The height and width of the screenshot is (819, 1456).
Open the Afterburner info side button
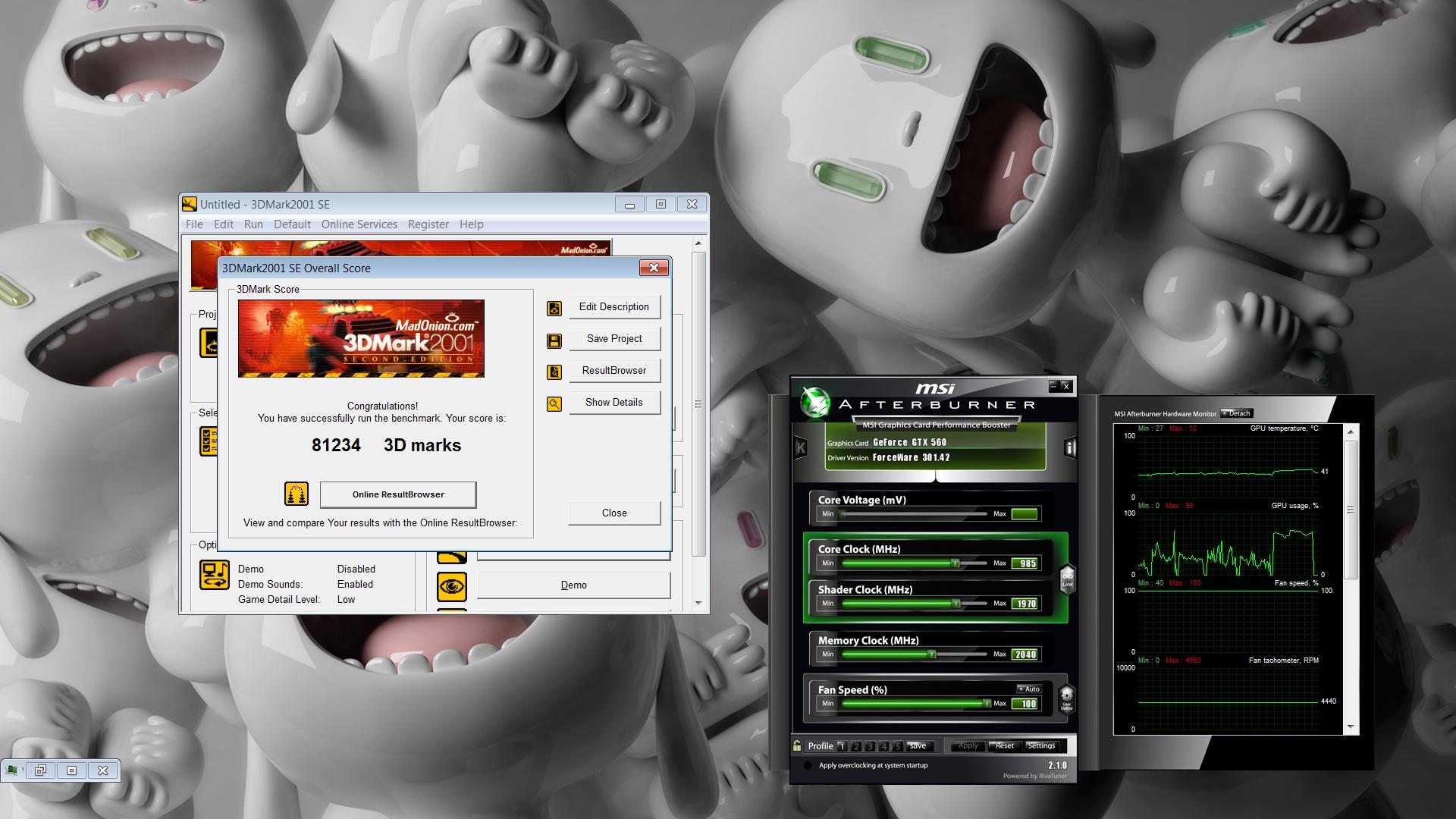[1070, 447]
